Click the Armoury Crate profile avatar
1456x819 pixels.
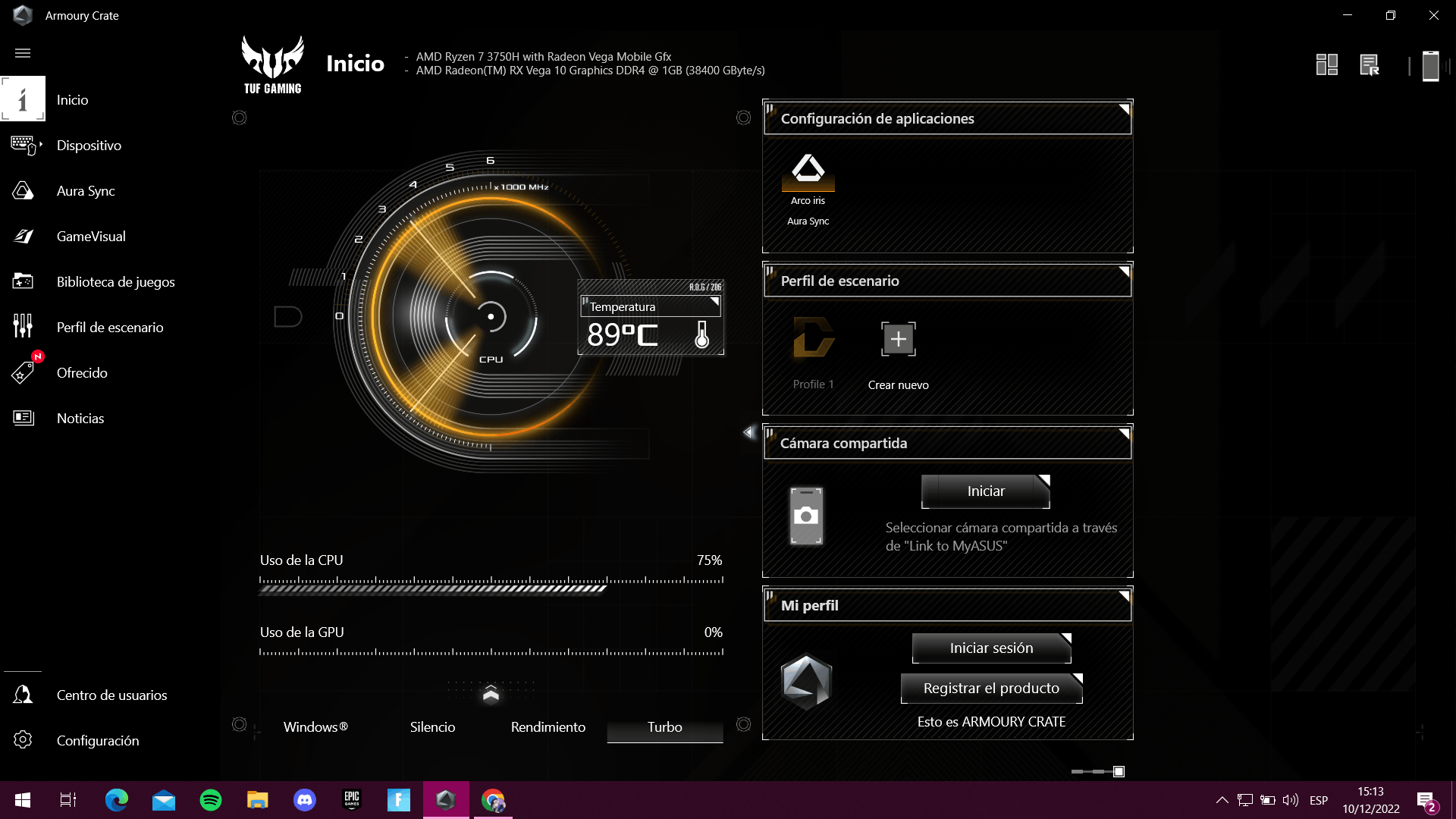pyautogui.click(x=806, y=681)
